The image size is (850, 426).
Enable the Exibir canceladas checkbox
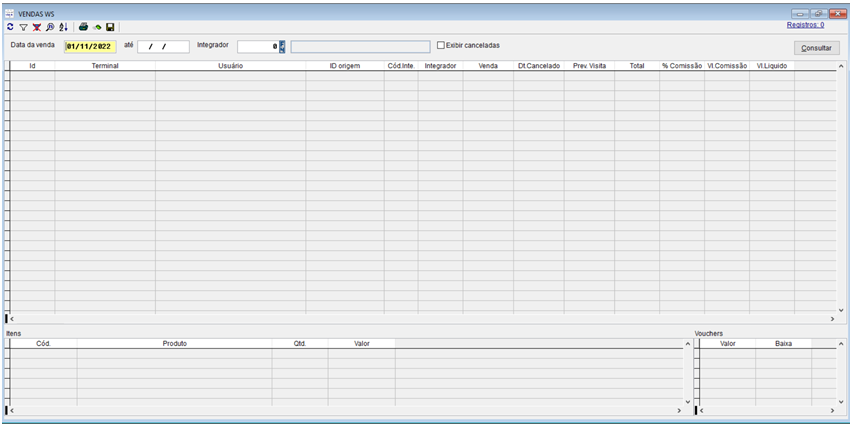click(441, 46)
